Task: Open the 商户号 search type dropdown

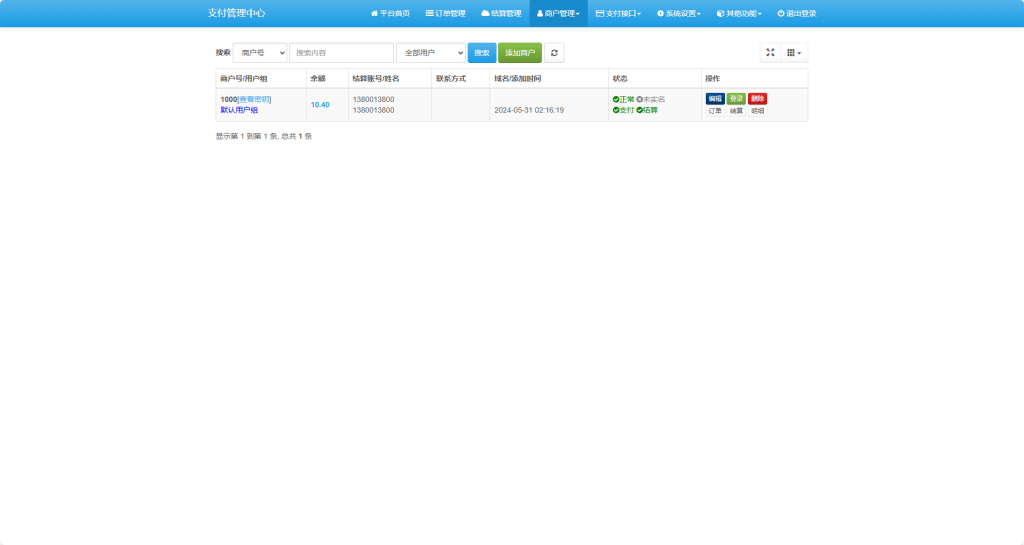Action: pos(260,53)
